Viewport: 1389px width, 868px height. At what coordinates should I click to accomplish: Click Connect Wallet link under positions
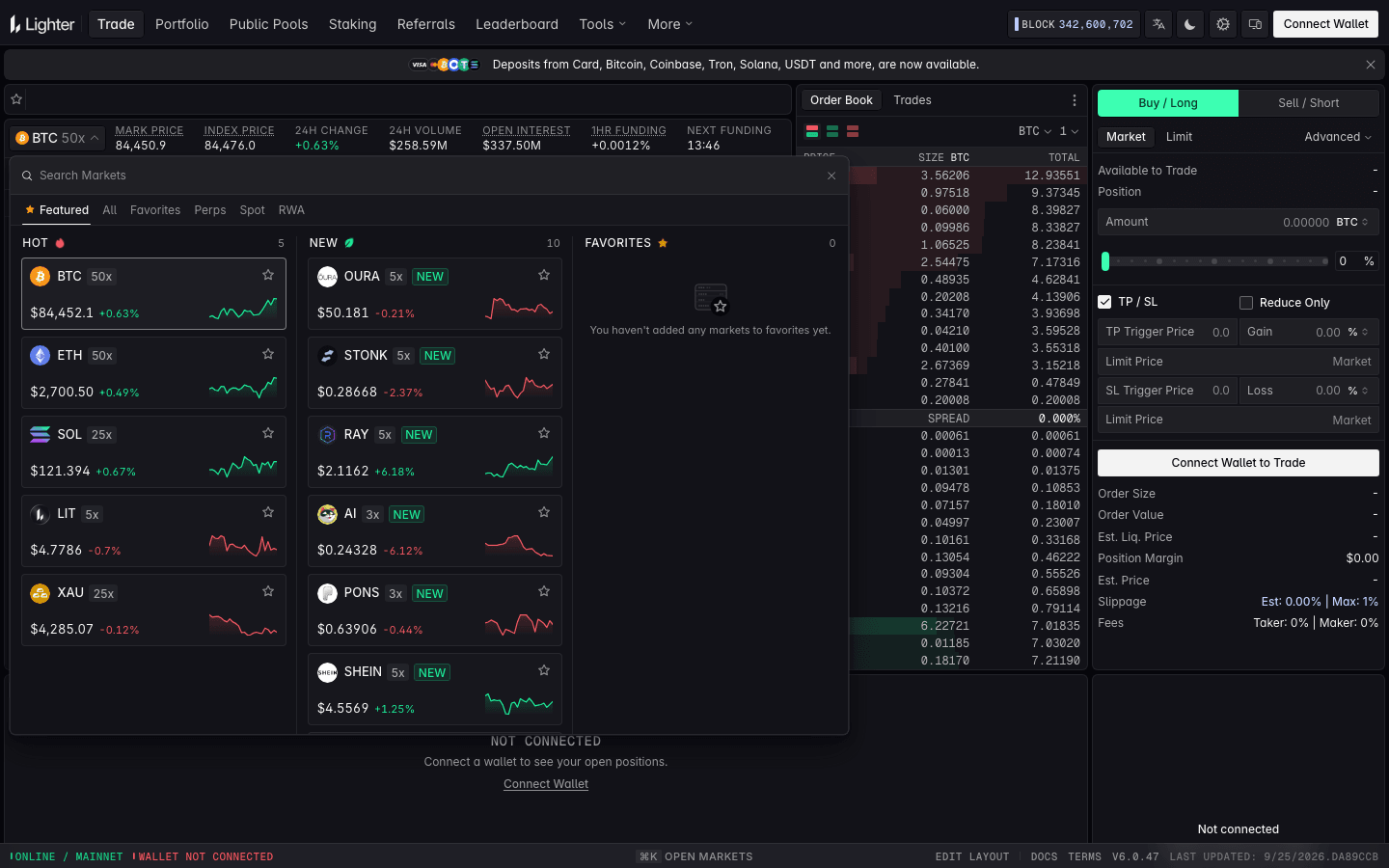click(x=546, y=784)
